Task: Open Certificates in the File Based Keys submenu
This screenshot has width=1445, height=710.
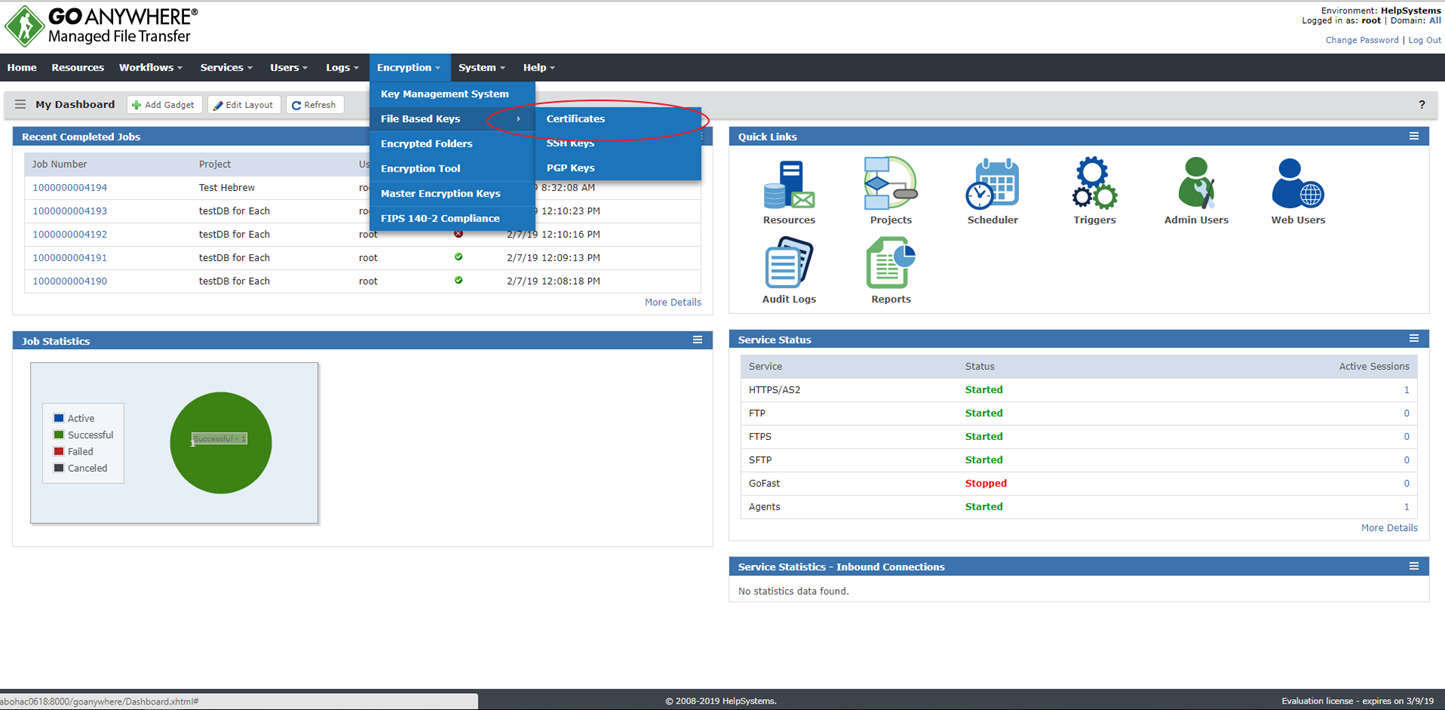Action: 618,119
